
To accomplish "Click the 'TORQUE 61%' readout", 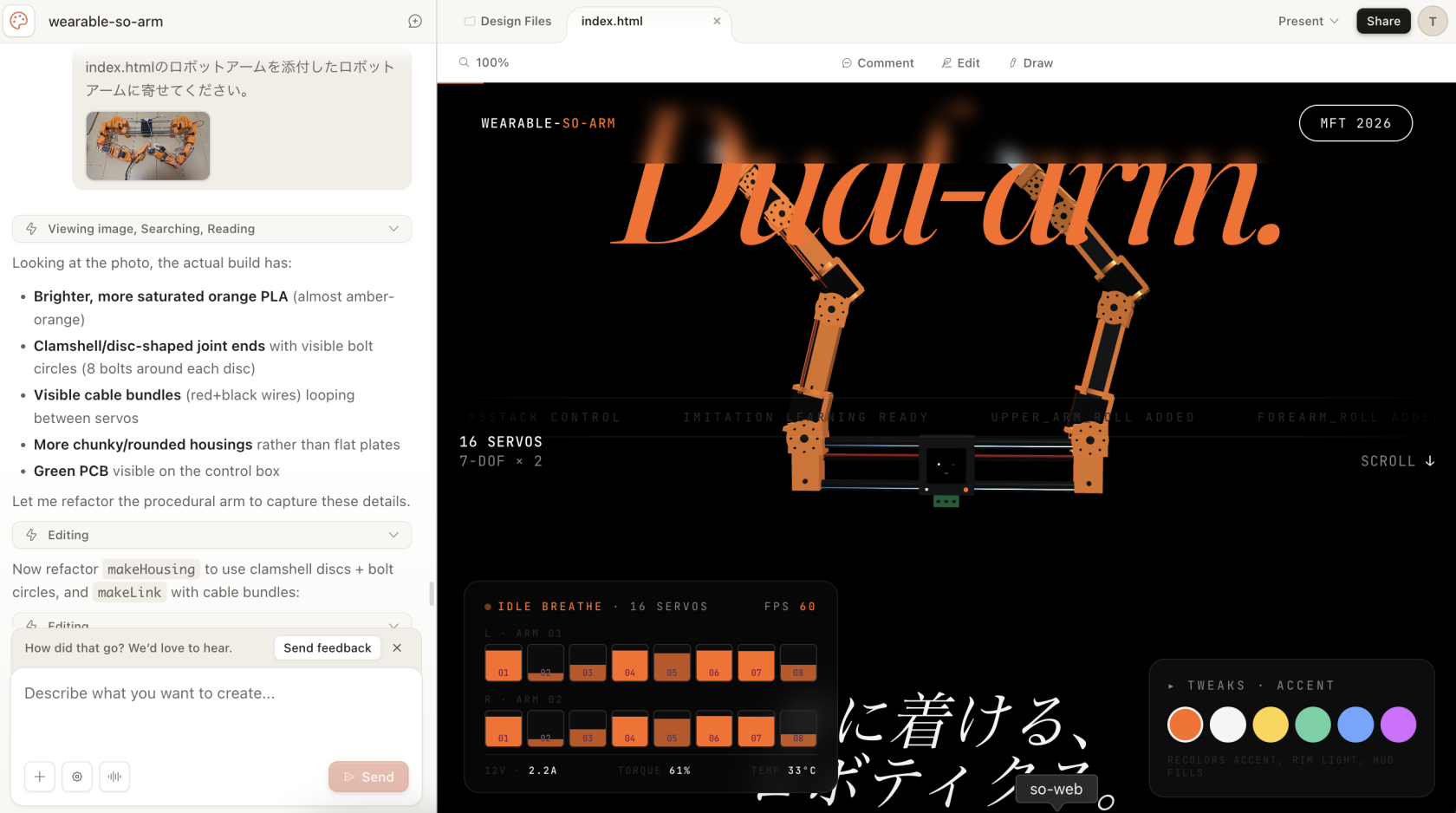I will click(x=654, y=771).
